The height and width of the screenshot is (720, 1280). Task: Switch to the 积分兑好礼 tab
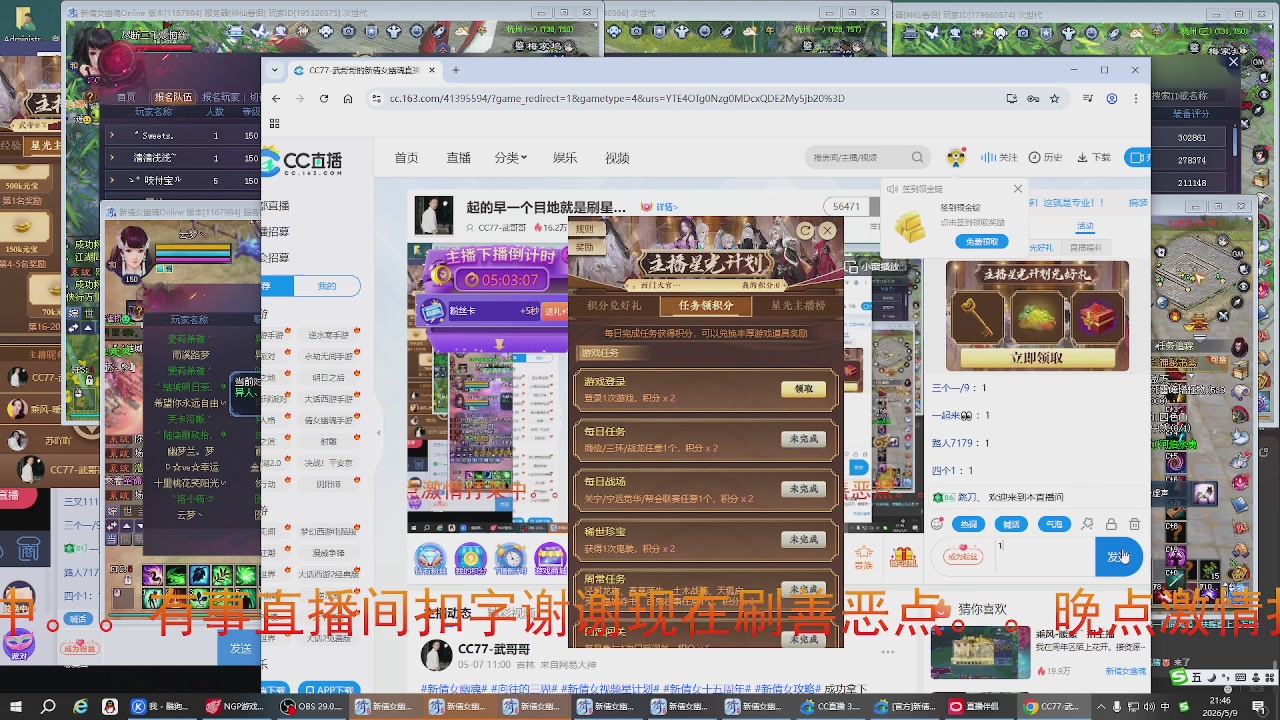[614, 306]
